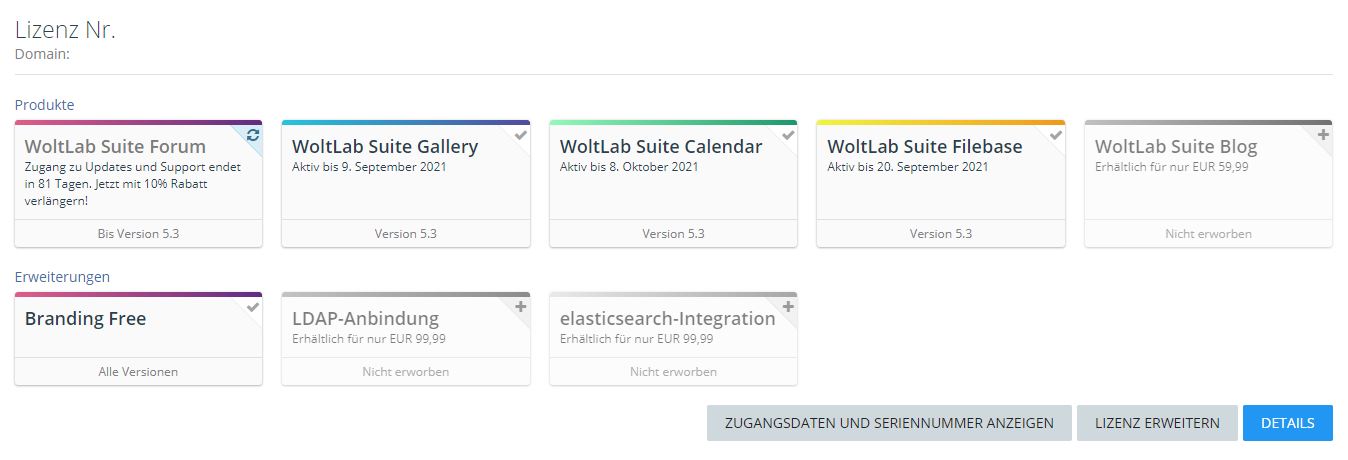Screen dimensions: 1348x460
Task: Open the WoltLab Suite Filebase card
Action: click(x=925, y=147)
